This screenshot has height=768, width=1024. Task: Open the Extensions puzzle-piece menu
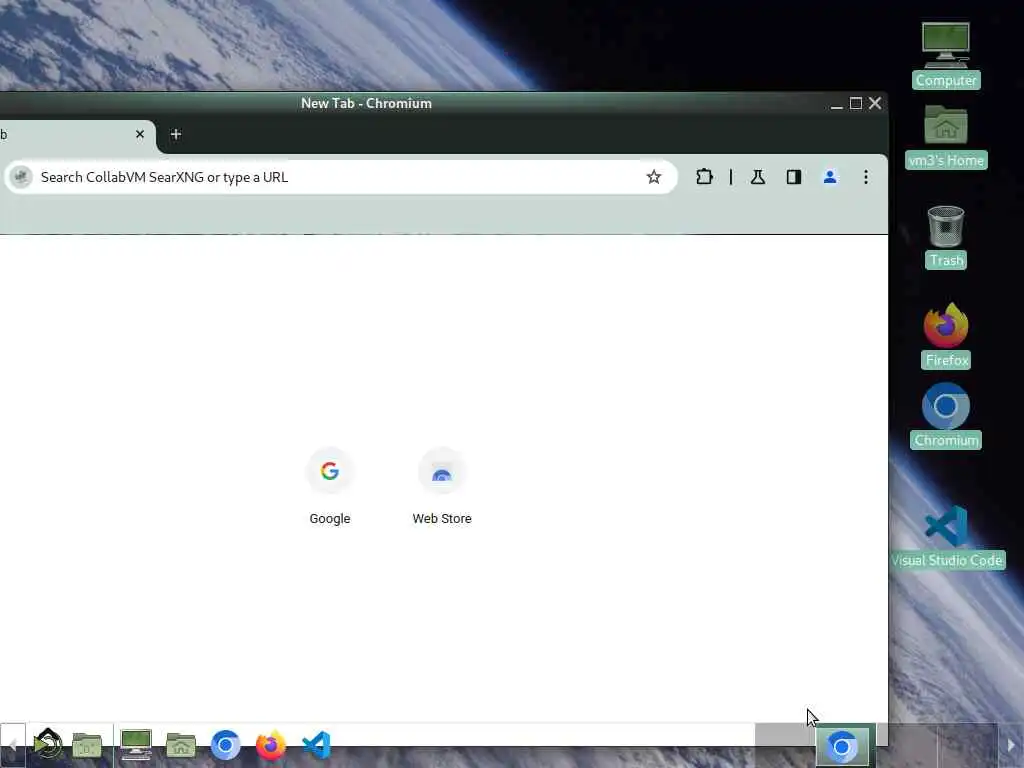click(x=704, y=177)
